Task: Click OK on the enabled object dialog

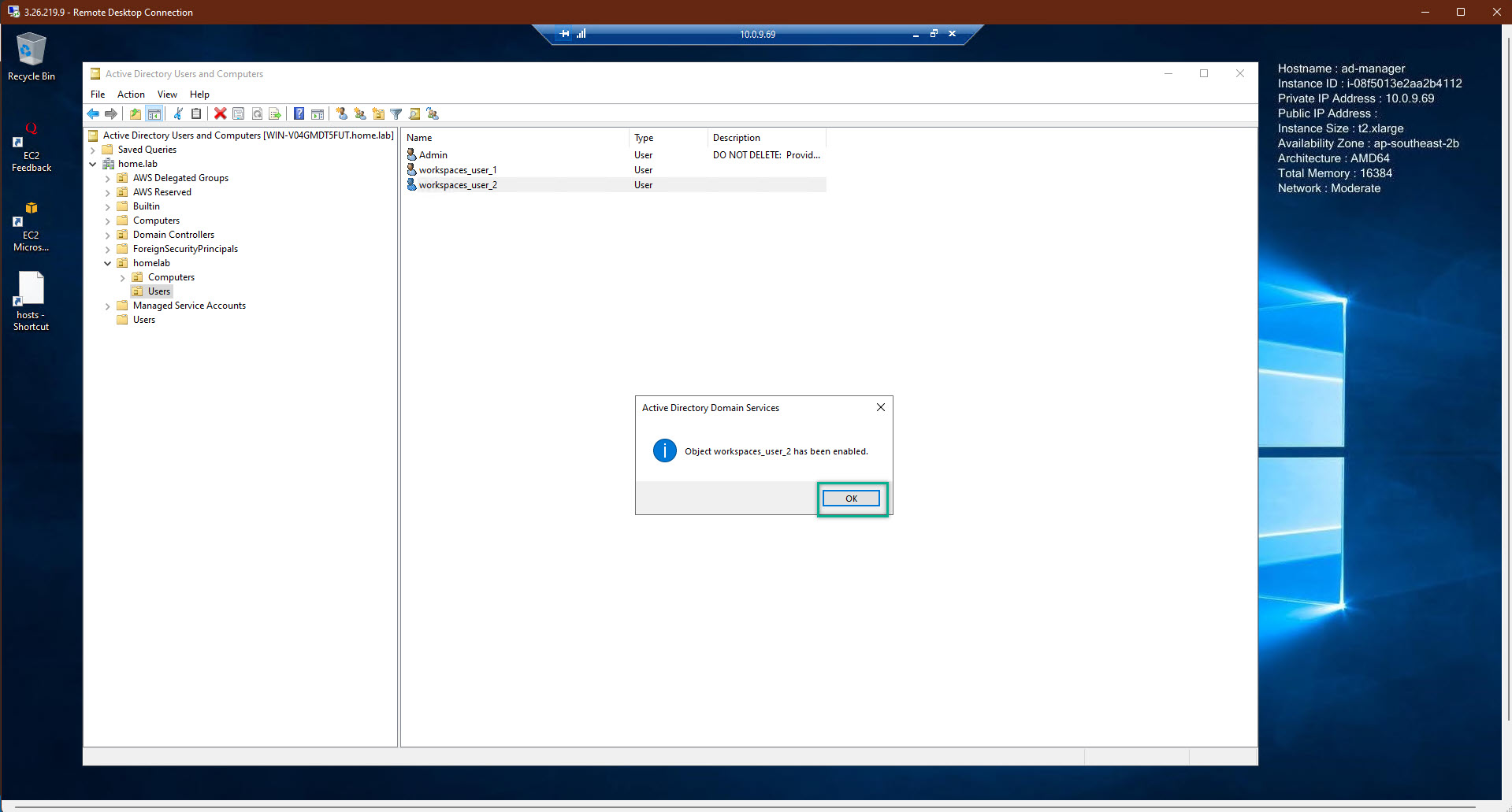Action: (851, 498)
